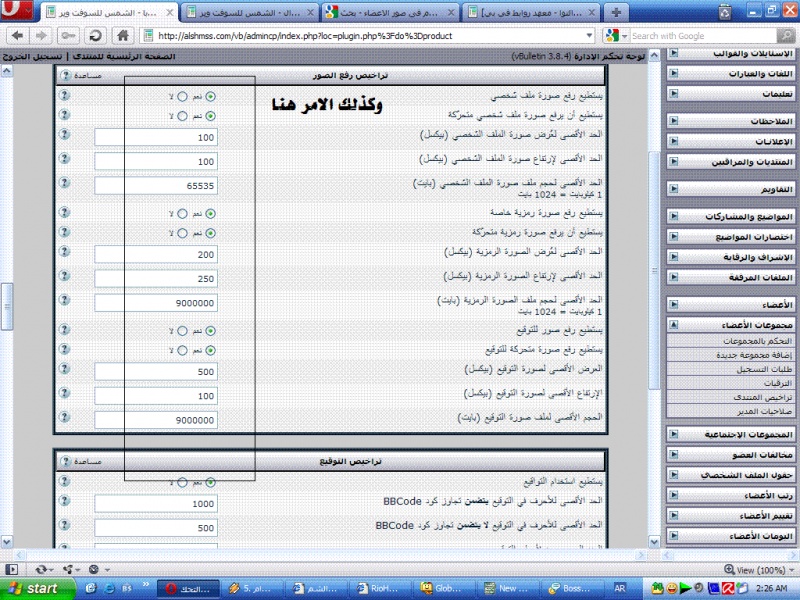Click help icon in تراخيص رفع الصور header
Screen dimensions: 800x600
[x=65, y=76]
